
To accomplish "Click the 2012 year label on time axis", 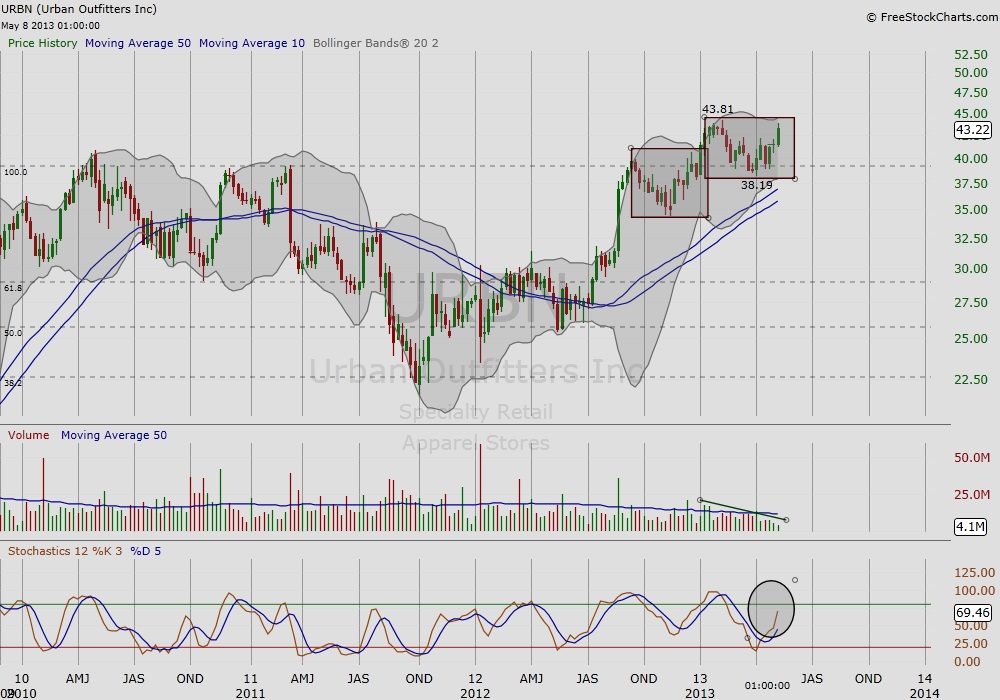I will 475,693.
